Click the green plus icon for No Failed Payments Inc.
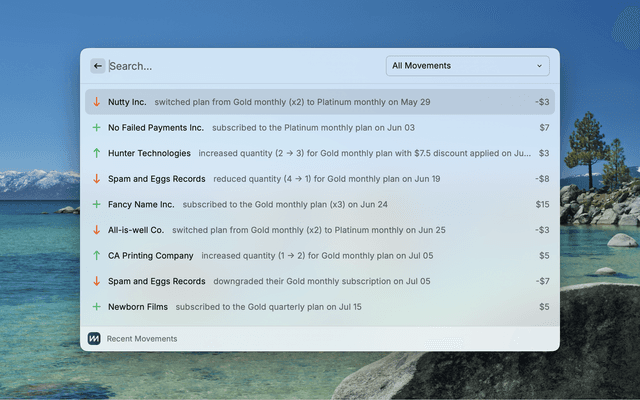 (x=97, y=128)
